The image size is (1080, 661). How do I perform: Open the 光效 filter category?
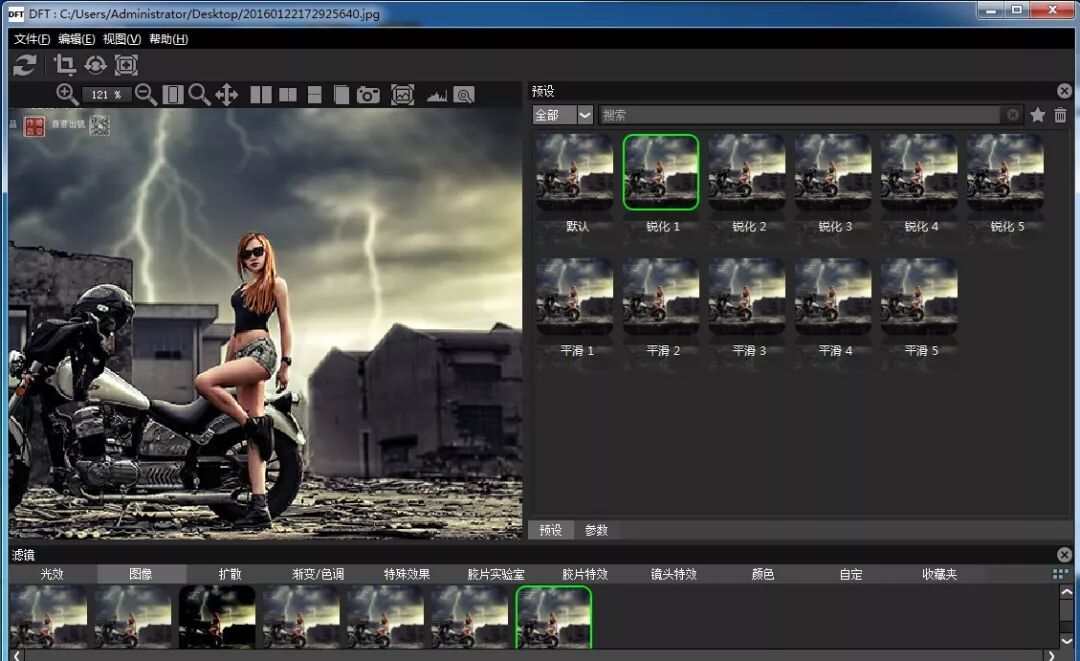click(52, 574)
